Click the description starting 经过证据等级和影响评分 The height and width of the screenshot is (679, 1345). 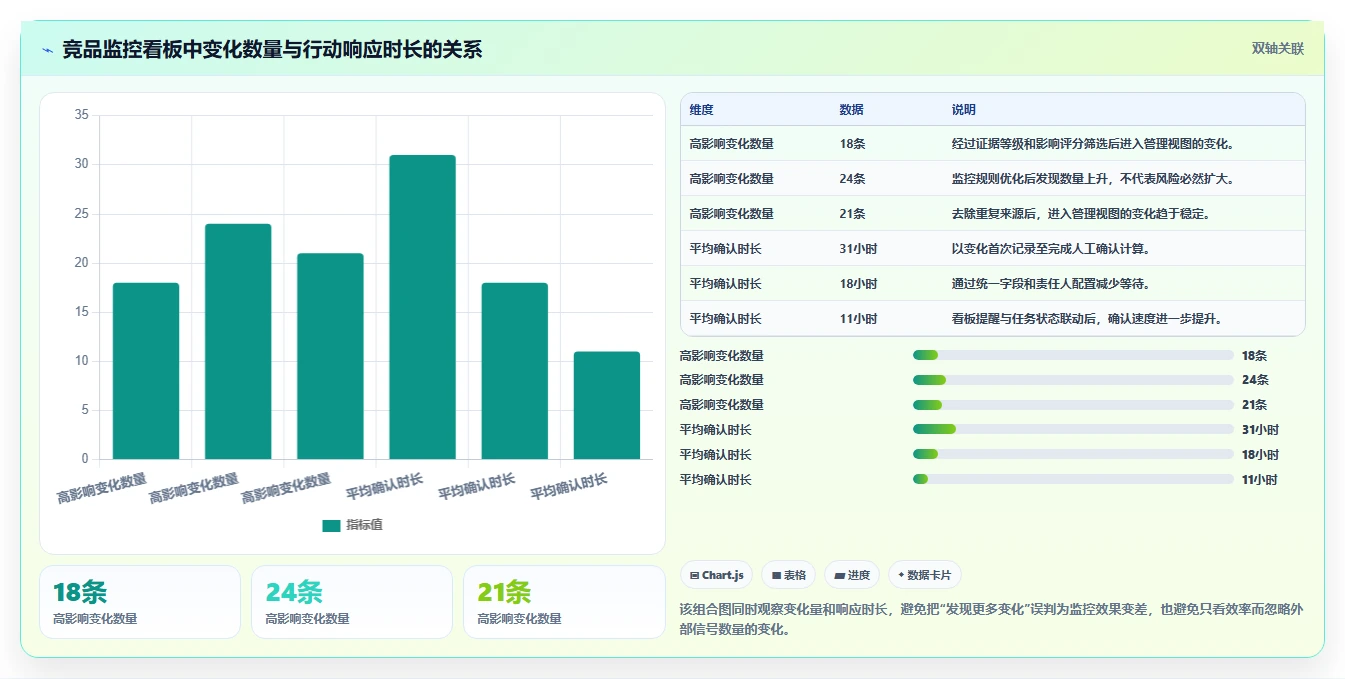click(x=1093, y=144)
